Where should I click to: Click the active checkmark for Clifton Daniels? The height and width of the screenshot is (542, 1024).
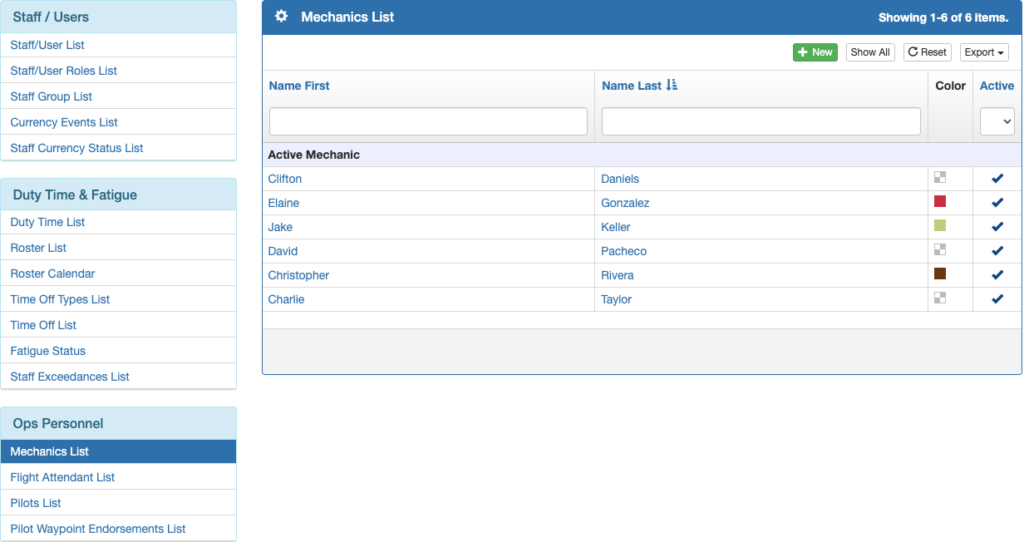pyautogui.click(x=997, y=179)
